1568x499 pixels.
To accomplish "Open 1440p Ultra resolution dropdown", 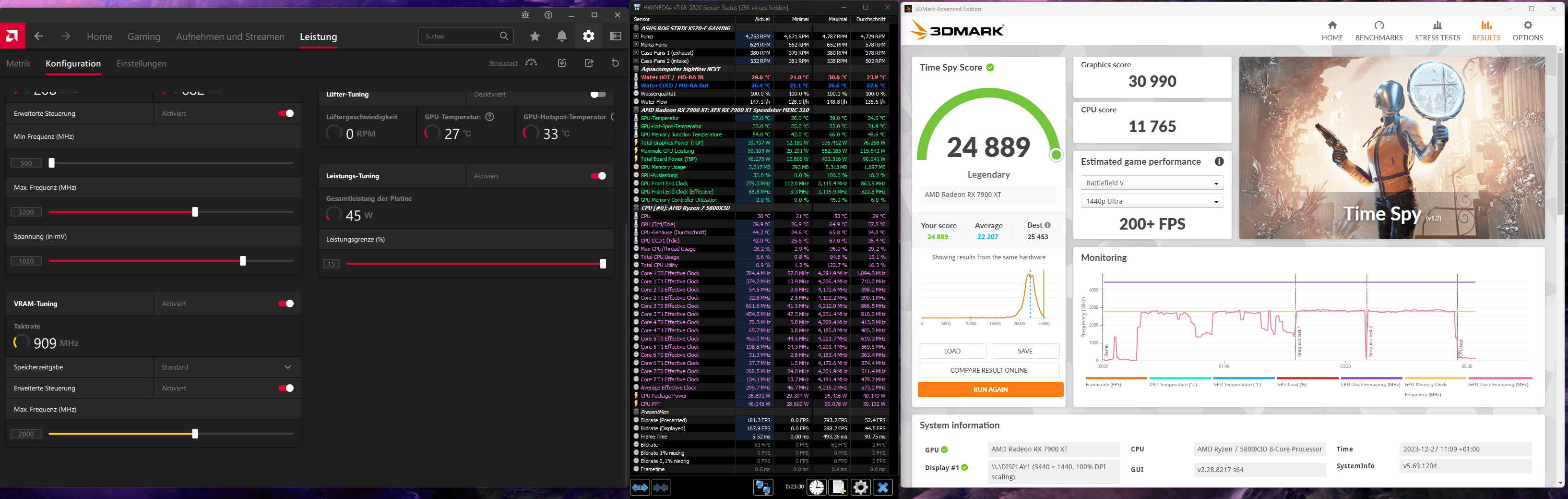I will tap(1152, 201).
